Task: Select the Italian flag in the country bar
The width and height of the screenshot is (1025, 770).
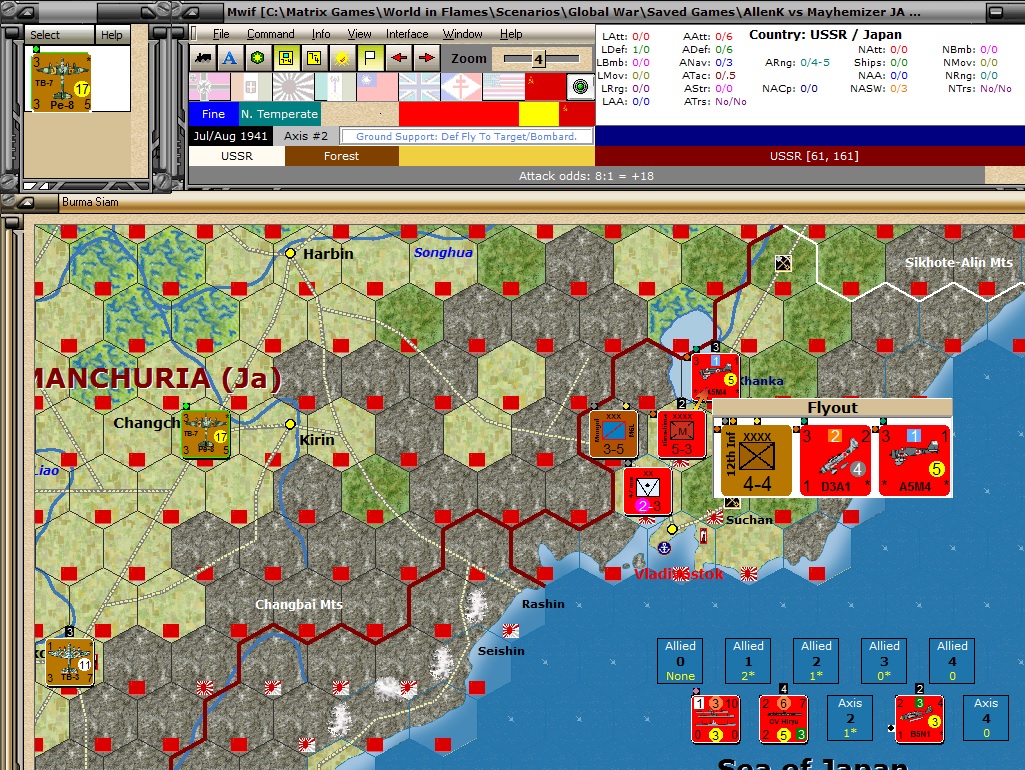Action: (251, 87)
